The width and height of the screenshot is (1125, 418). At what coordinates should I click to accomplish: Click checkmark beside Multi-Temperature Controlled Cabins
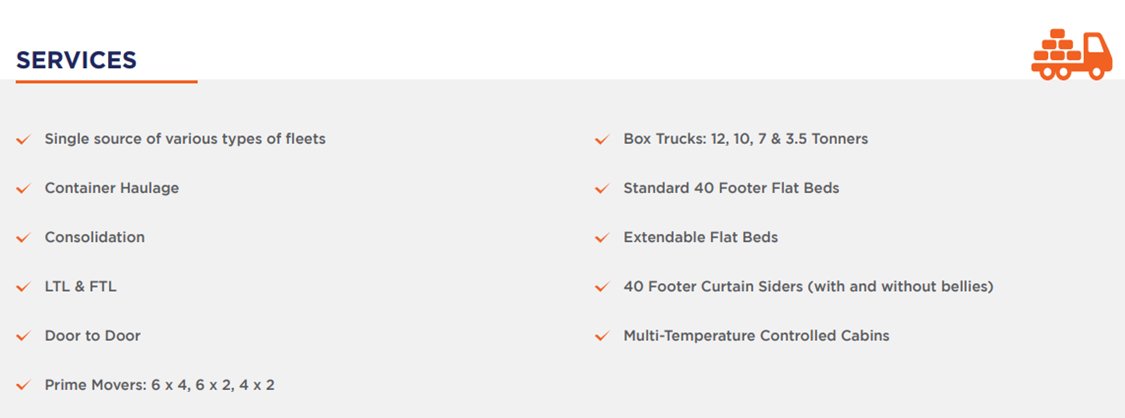602,336
